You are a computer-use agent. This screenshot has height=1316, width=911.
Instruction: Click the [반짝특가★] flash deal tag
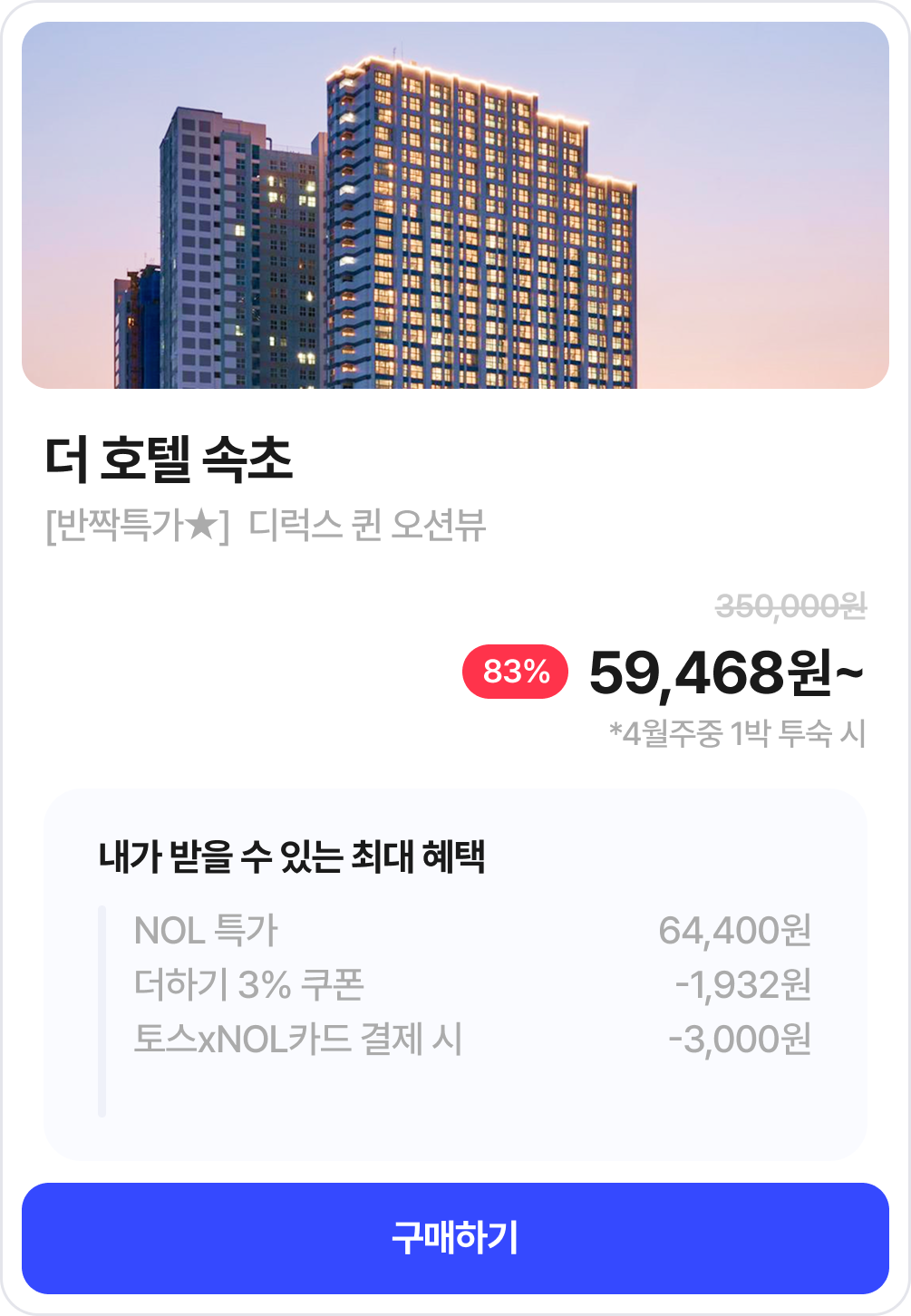(137, 525)
